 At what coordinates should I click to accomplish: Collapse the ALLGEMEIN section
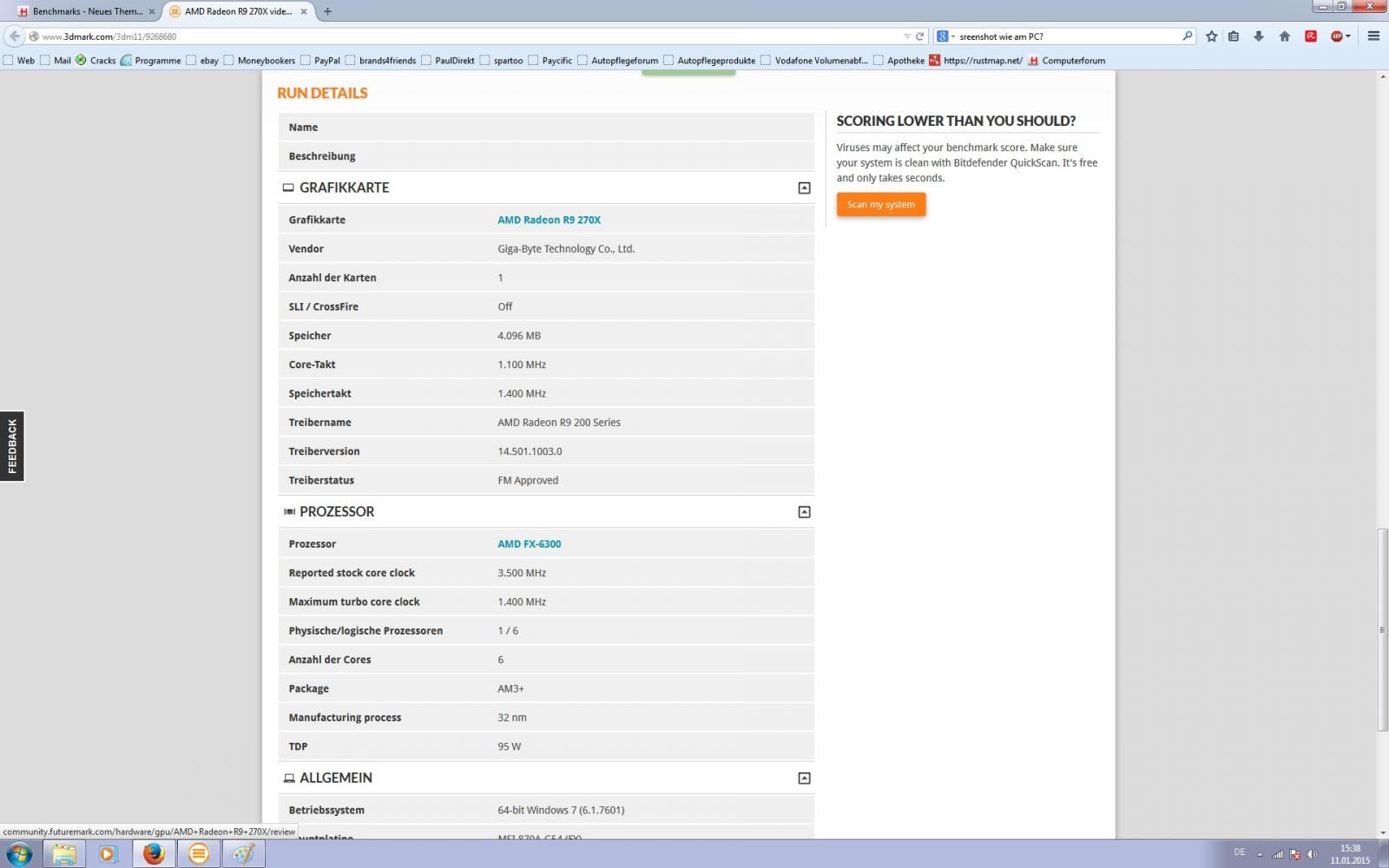804,779
